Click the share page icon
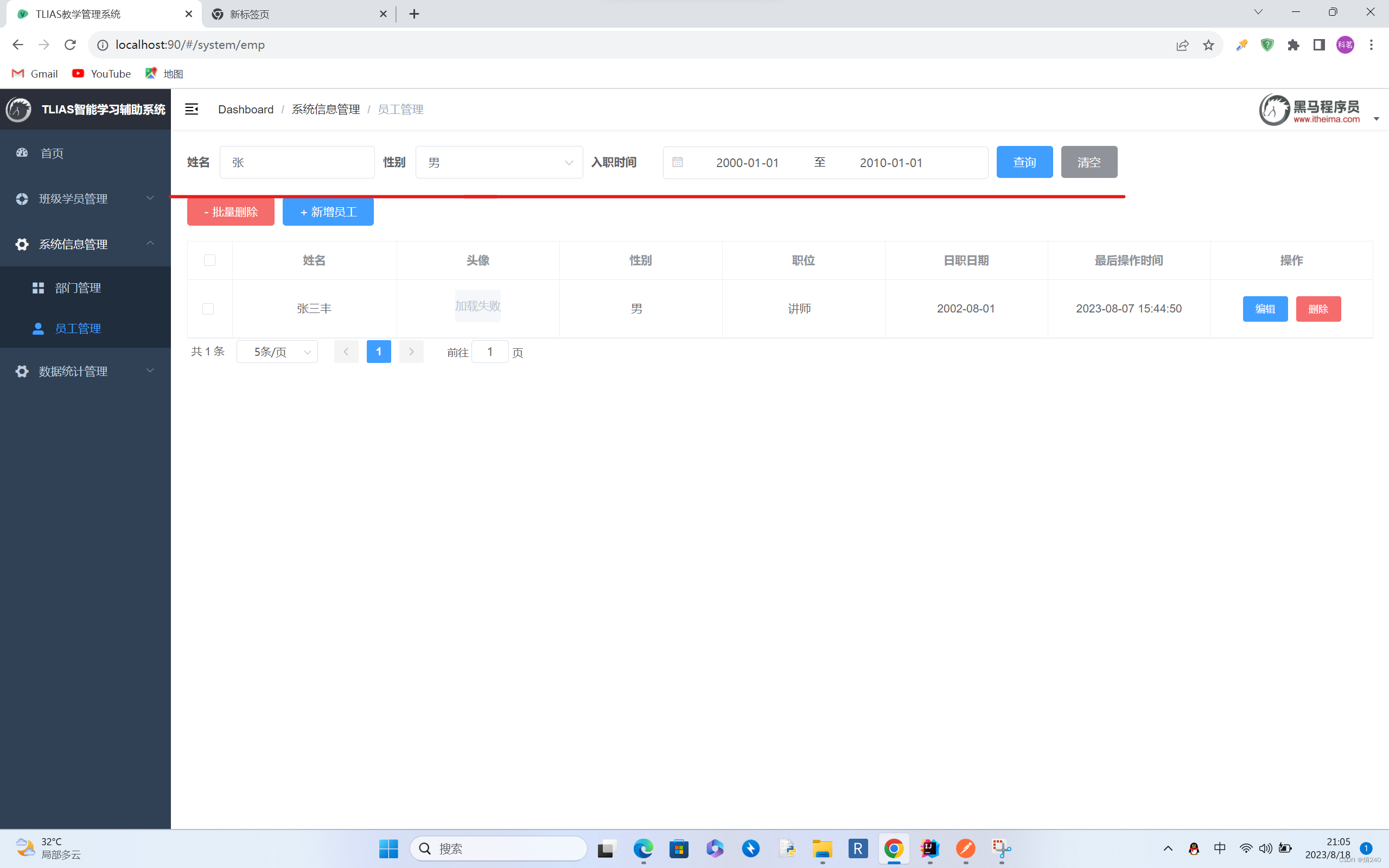The image size is (1389, 868). click(1182, 45)
